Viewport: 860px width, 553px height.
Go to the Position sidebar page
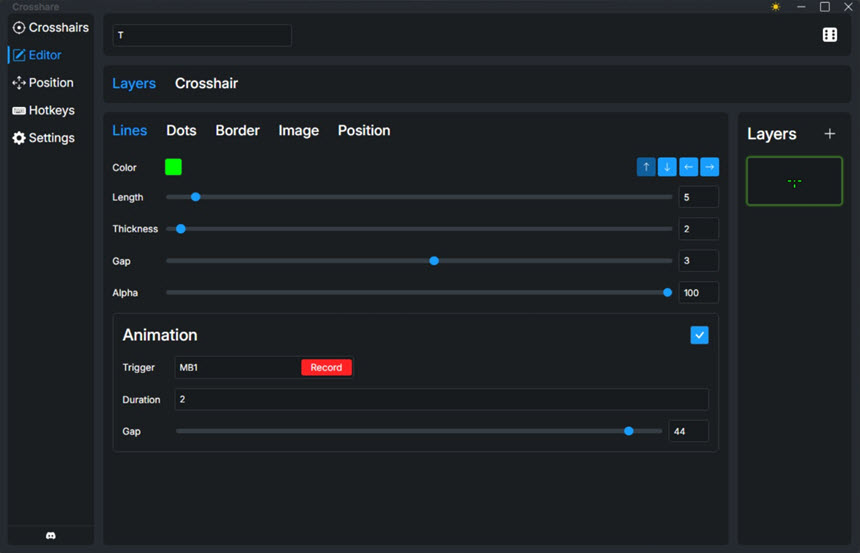pyautogui.click(x=43, y=83)
